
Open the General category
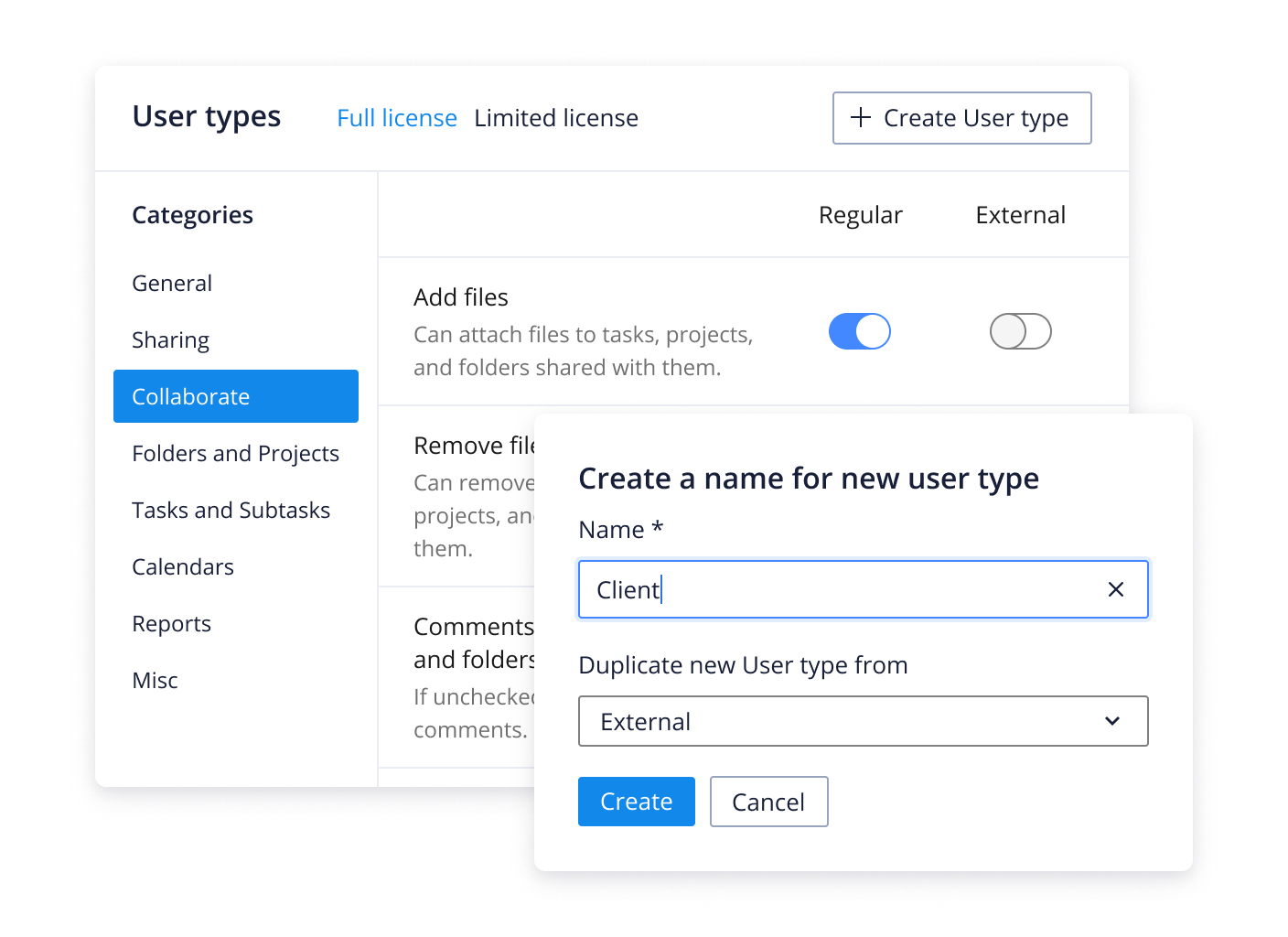click(172, 284)
